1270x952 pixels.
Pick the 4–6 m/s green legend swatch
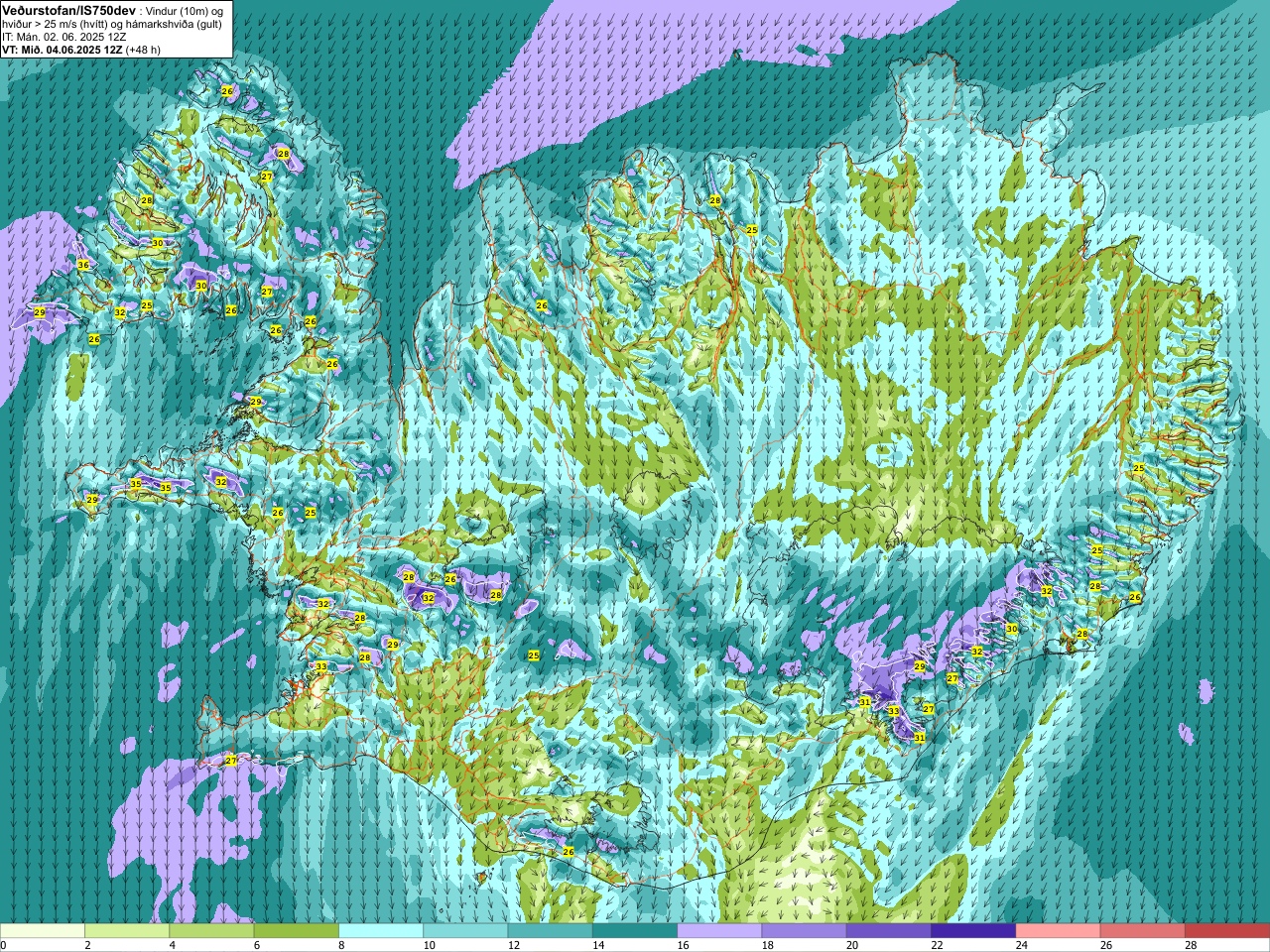211,931
